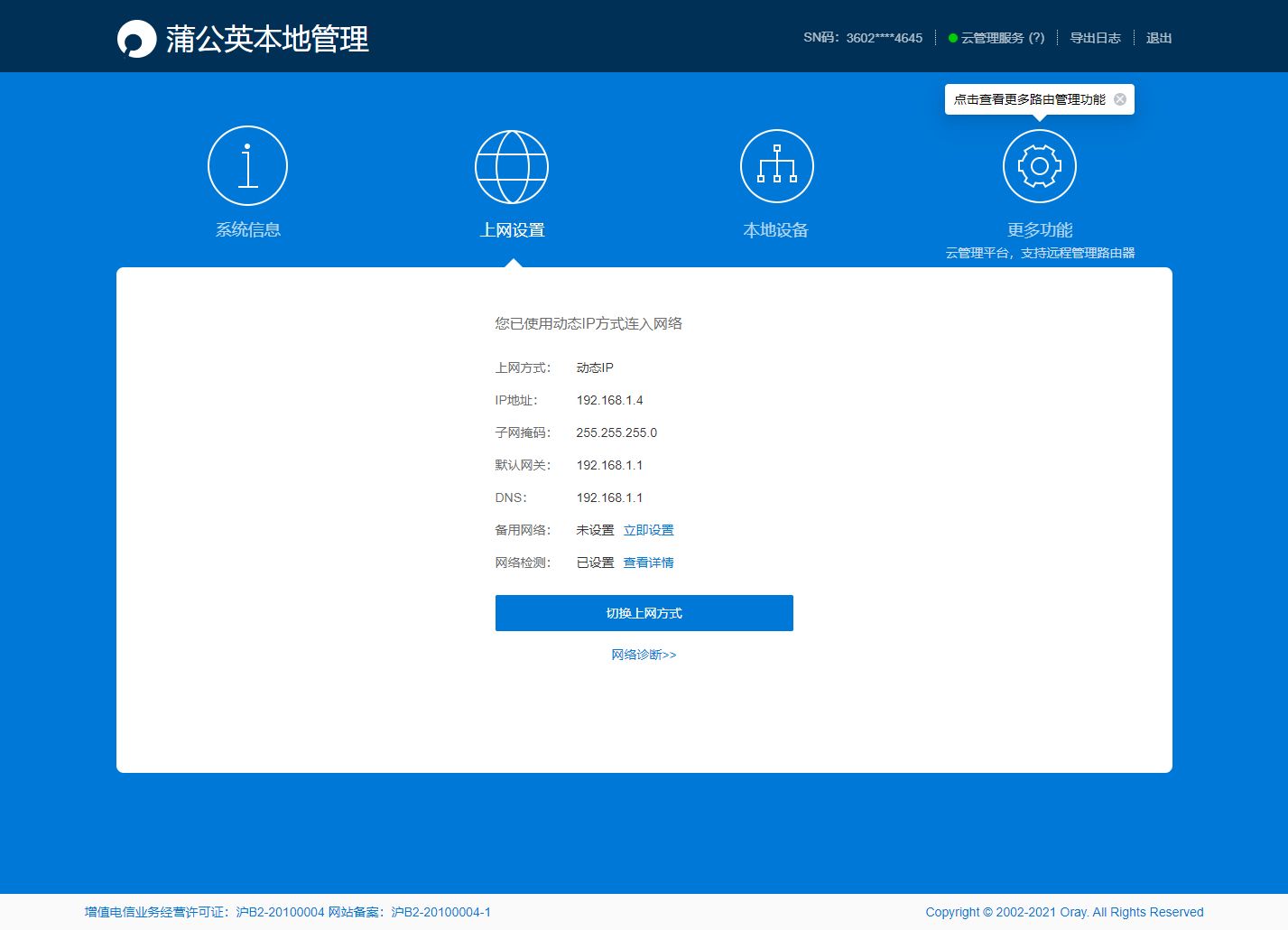Click the Copyright © 2002-2021 Oray footer text
This screenshot has width=1288, height=930.
[x=1064, y=912]
